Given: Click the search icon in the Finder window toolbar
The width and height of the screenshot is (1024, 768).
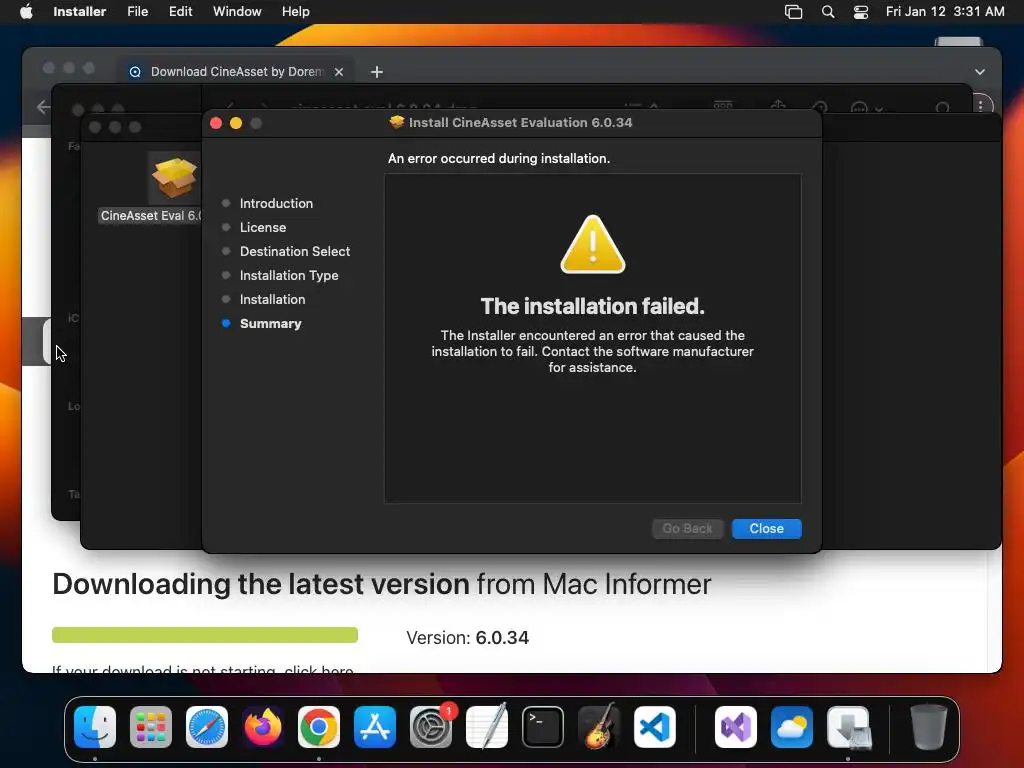Looking at the screenshot, I should [x=942, y=108].
